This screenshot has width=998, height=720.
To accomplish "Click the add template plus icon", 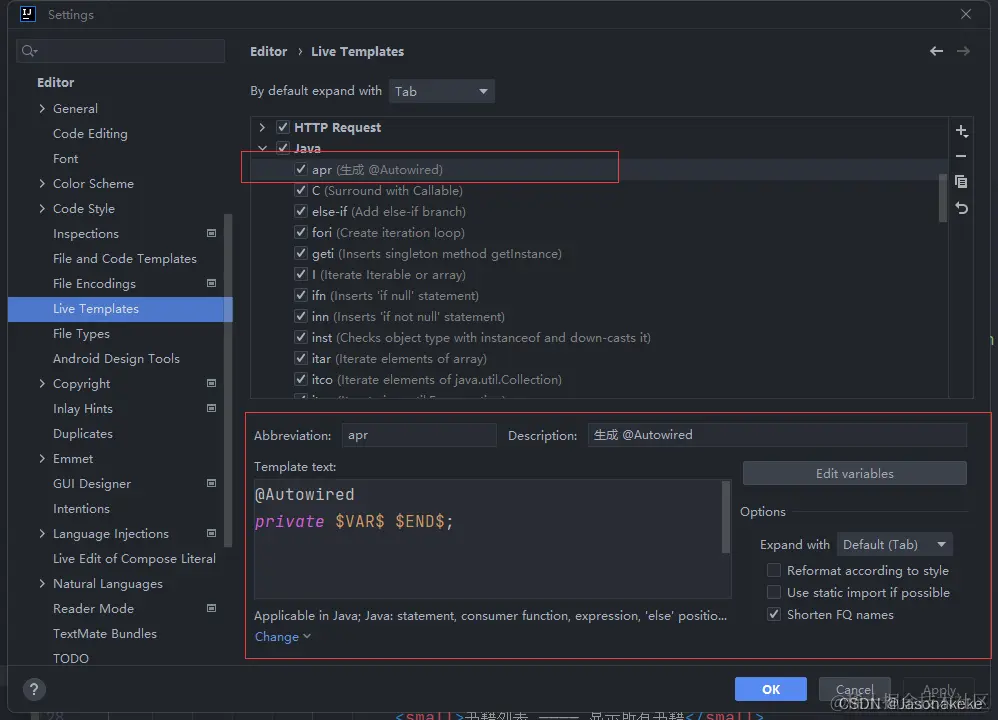I will point(961,131).
